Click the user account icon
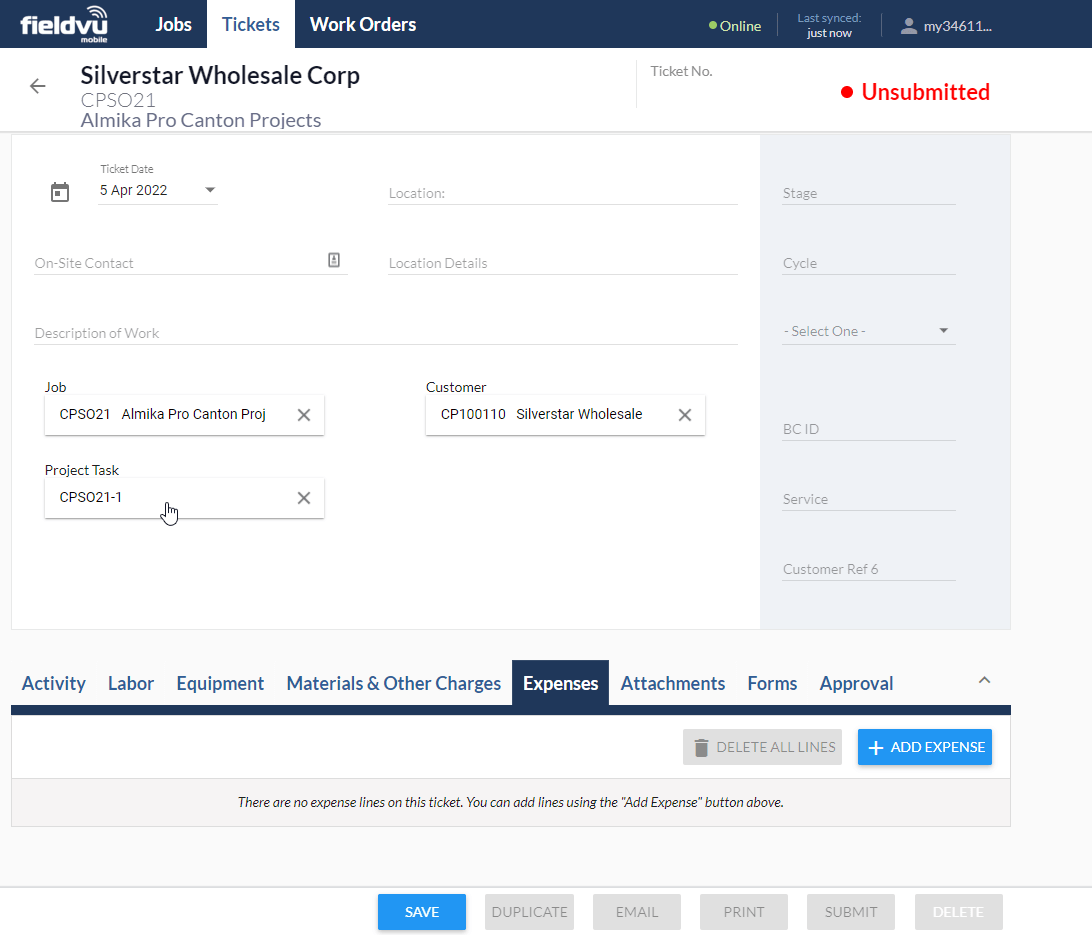 point(908,26)
